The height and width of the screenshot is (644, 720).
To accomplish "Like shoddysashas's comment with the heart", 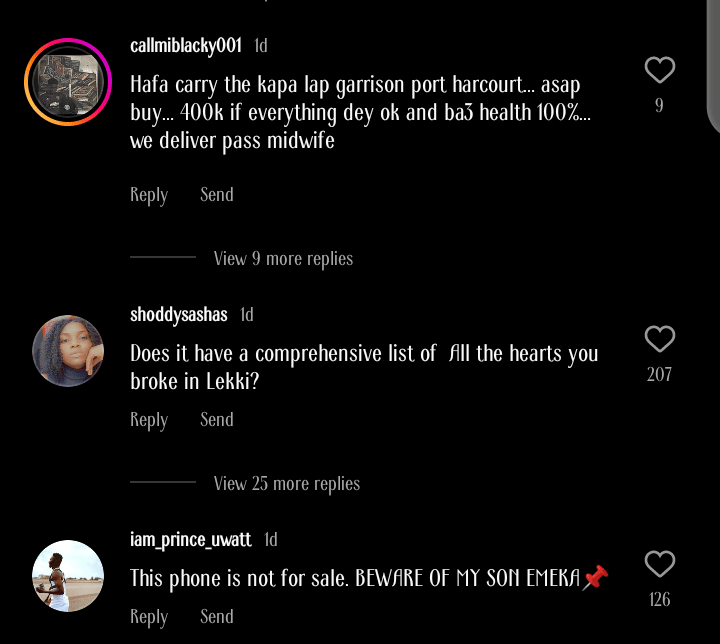I will 659,340.
